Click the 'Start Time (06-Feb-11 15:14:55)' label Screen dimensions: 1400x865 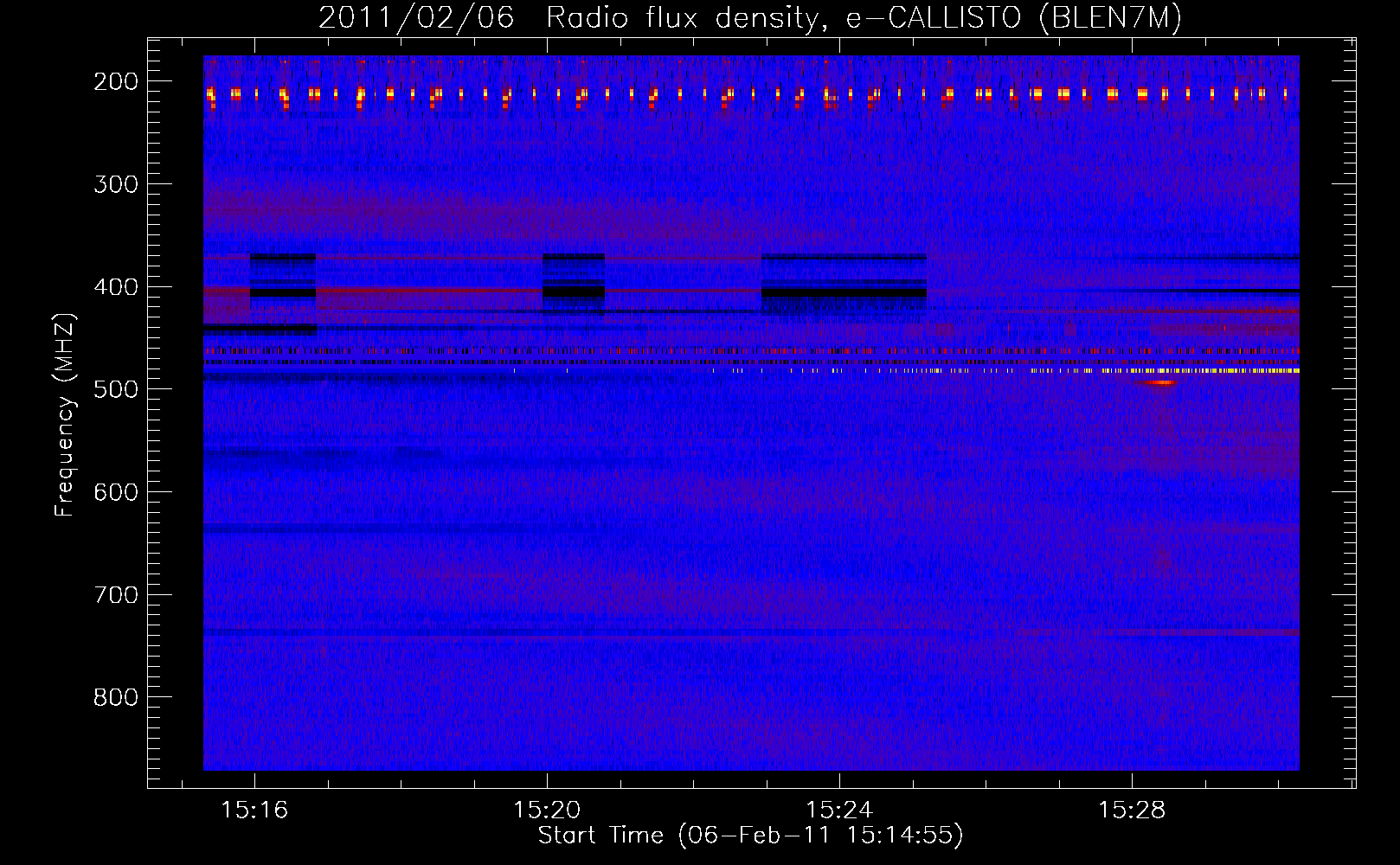pos(750,835)
